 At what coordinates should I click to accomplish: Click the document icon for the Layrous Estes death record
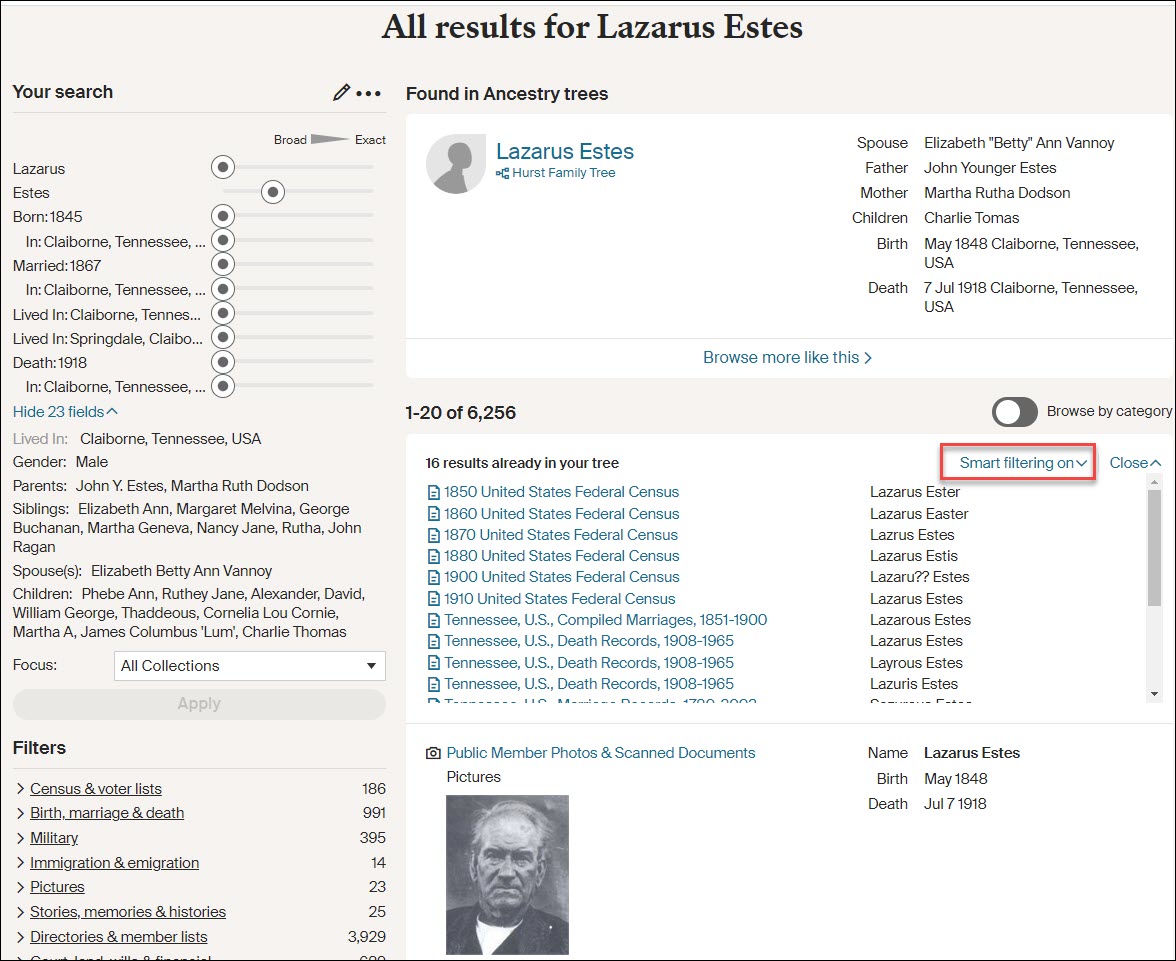point(433,663)
